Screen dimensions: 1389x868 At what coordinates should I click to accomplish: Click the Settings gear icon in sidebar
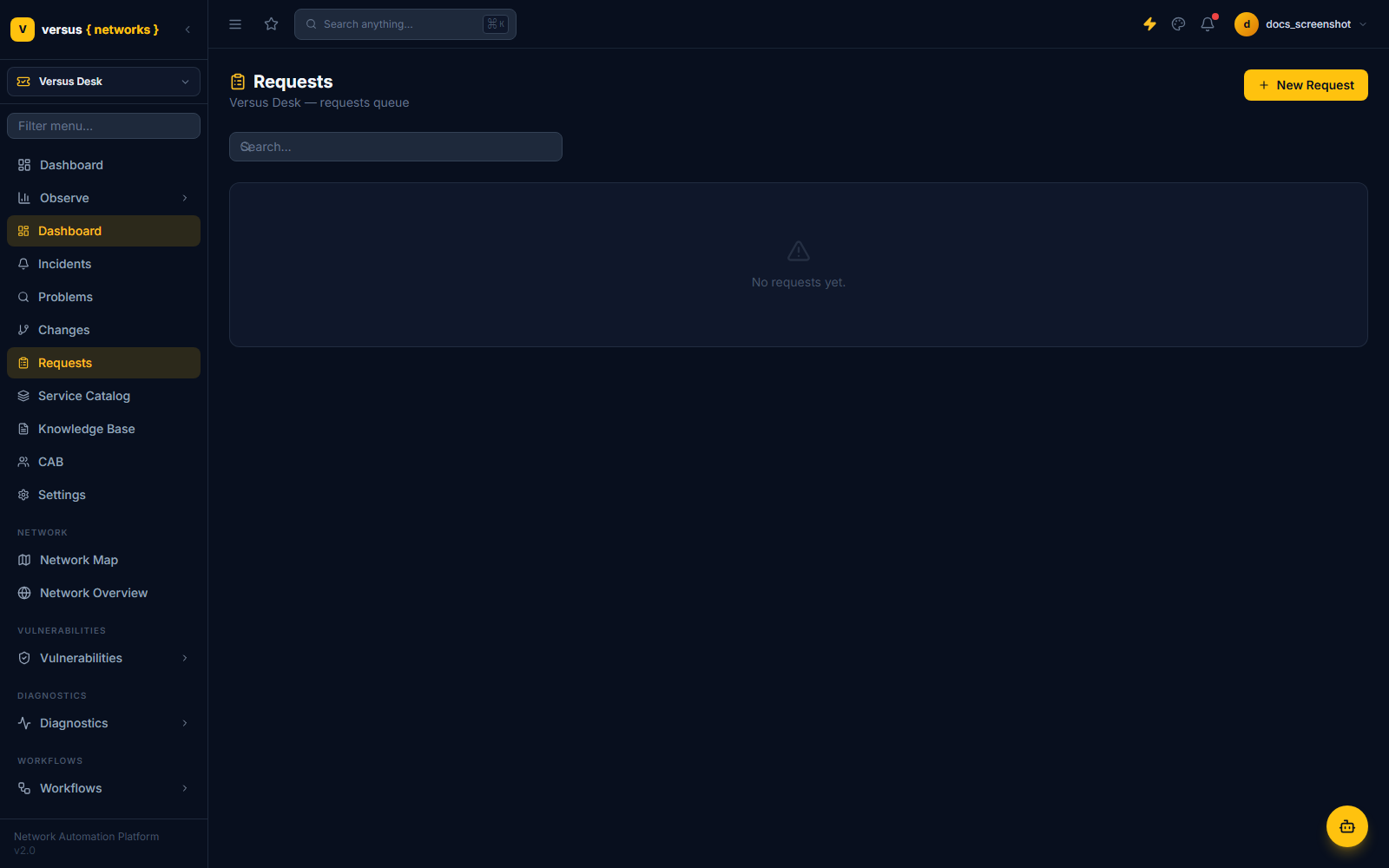(23, 495)
